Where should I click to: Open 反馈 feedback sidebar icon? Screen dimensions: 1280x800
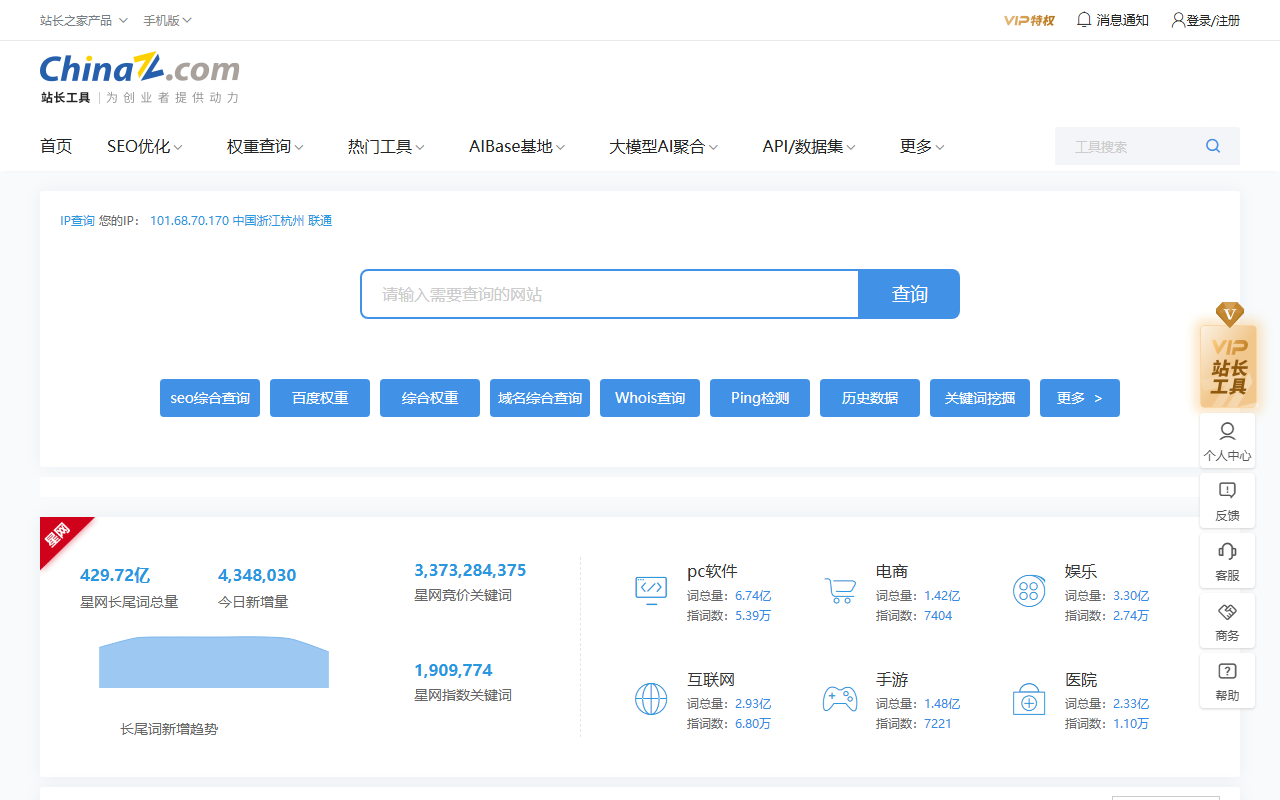1227,501
